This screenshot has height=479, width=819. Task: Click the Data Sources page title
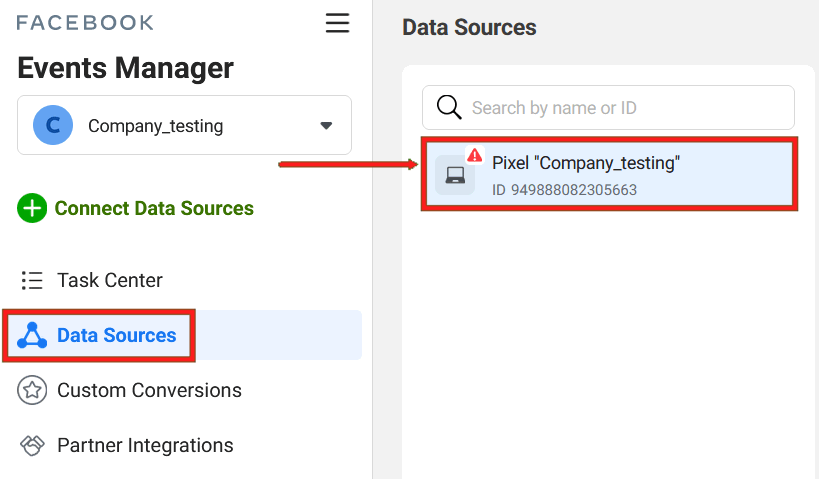coord(469,27)
